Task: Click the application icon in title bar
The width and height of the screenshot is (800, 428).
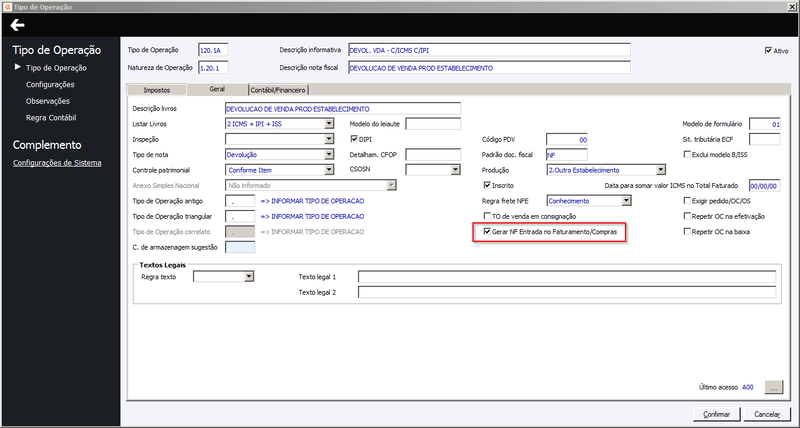Action: pos(7,7)
